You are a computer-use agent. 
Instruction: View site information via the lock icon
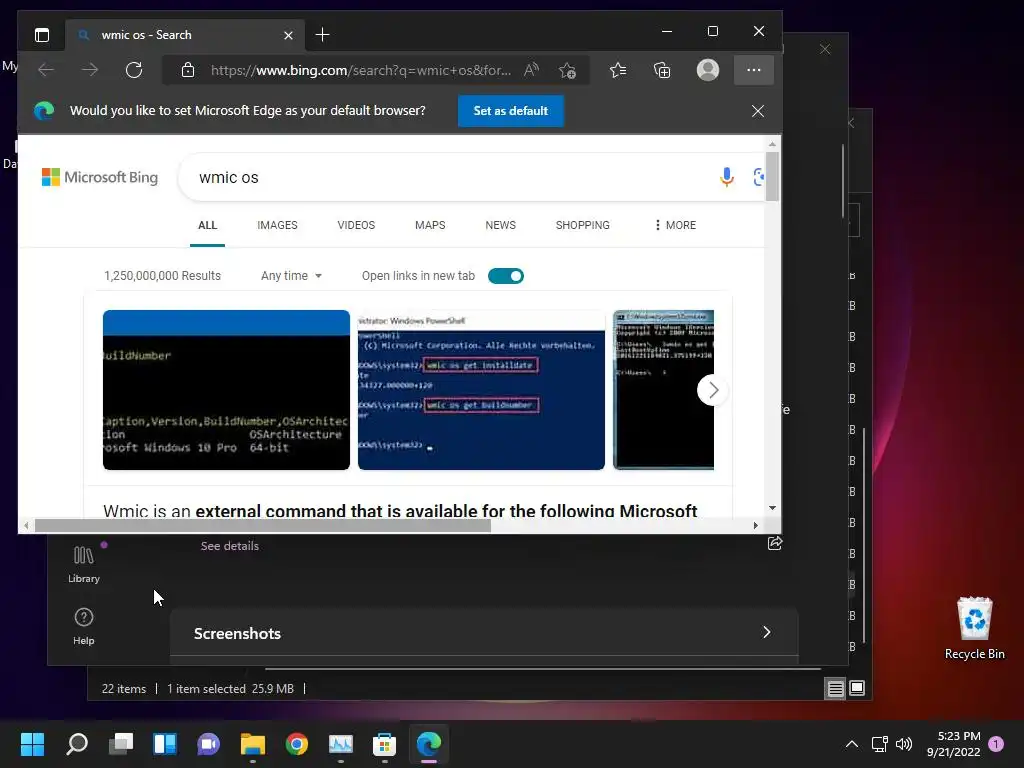(x=188, y=70)
